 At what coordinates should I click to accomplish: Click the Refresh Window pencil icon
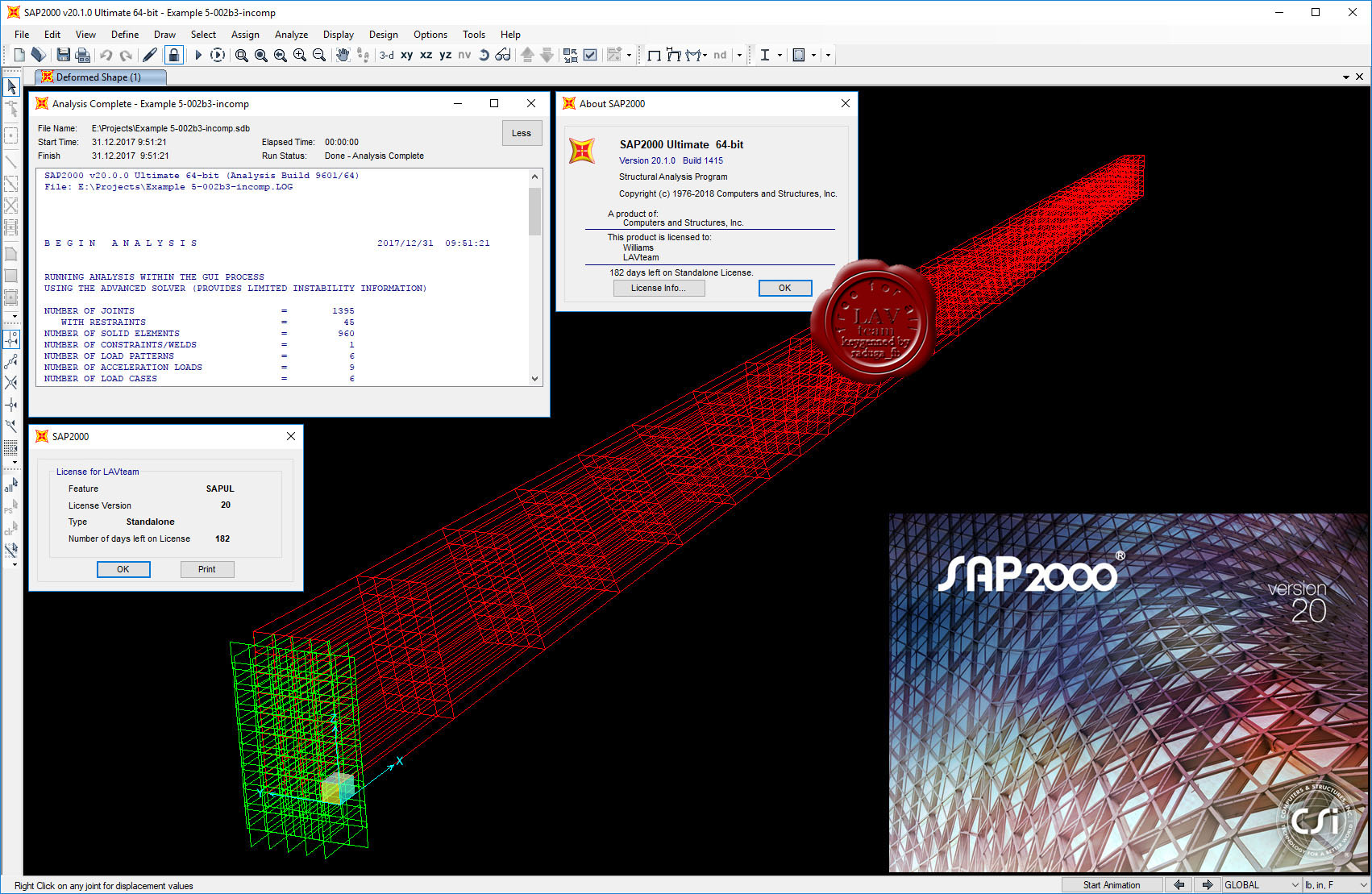coord(150,55)
